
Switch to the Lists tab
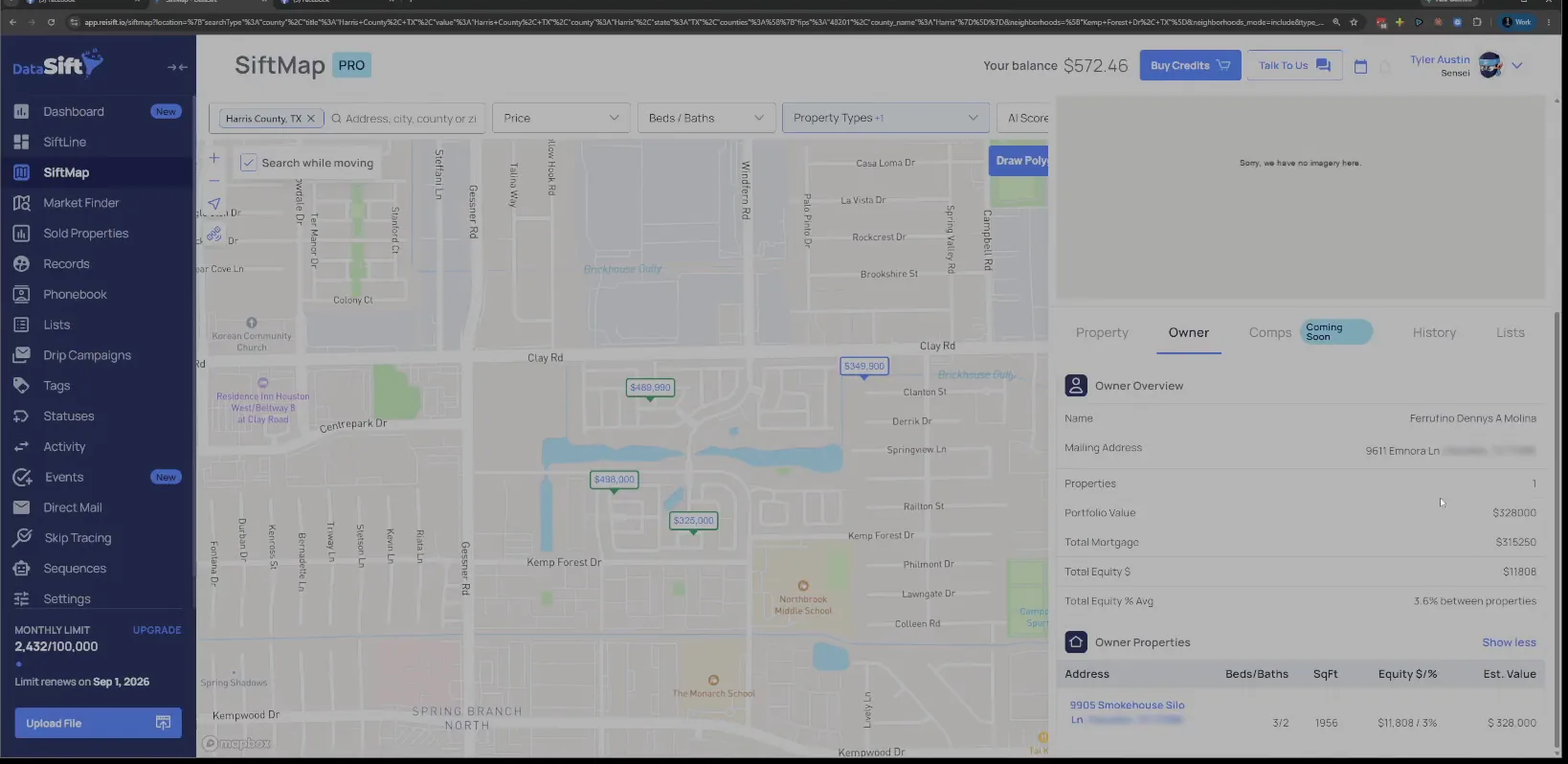(x=1510, y=333)
